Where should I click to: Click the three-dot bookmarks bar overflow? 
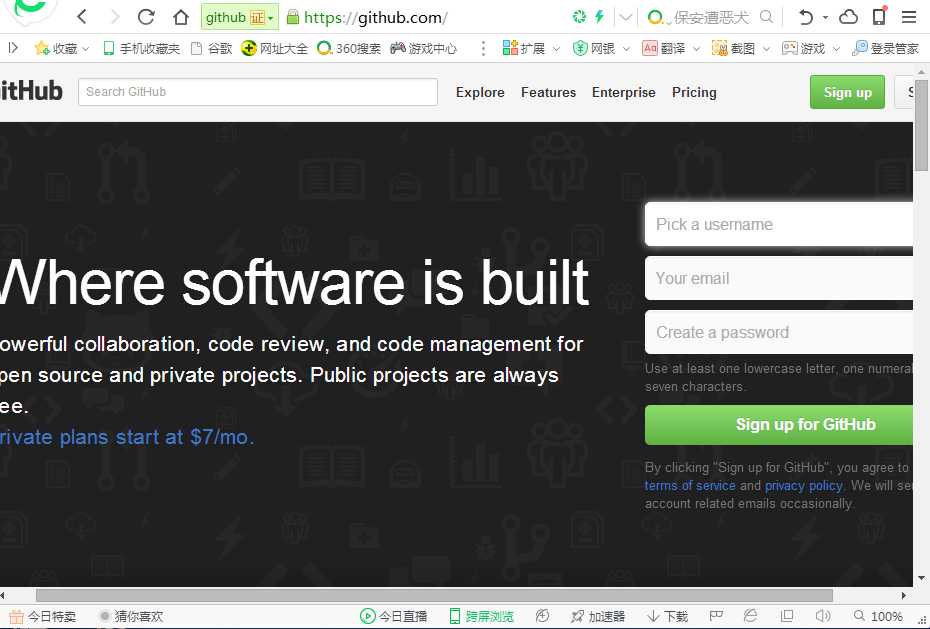pyautogui.click(x=483, y=49)
